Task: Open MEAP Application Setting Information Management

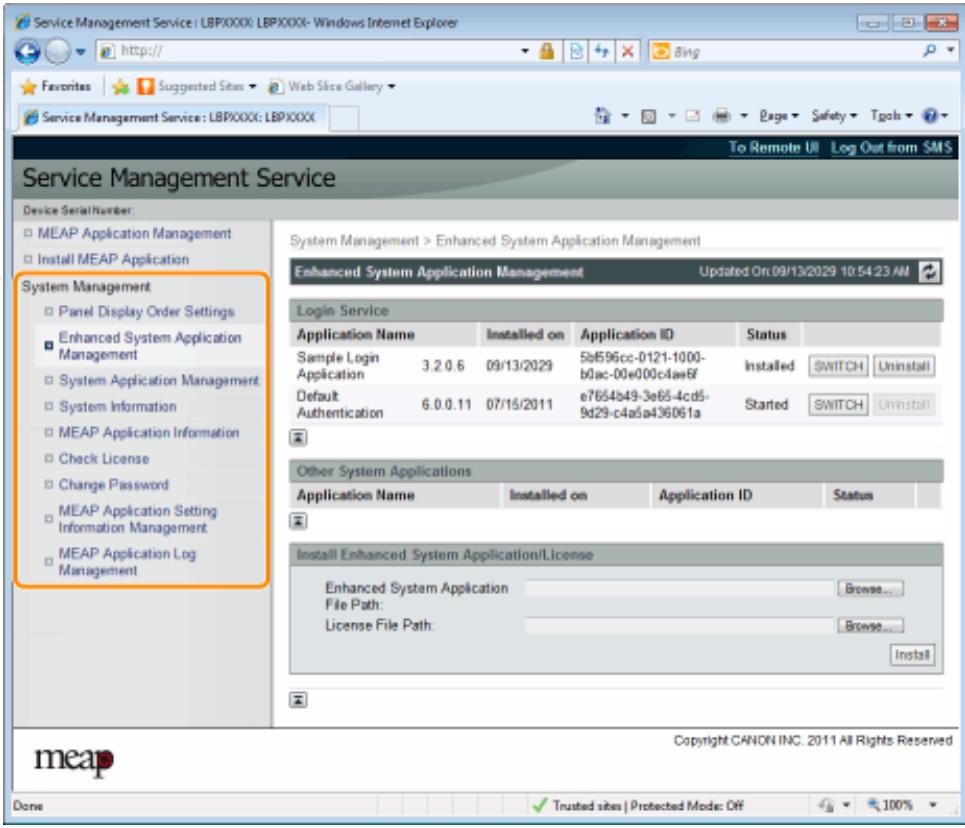Action: pos(138,520)
